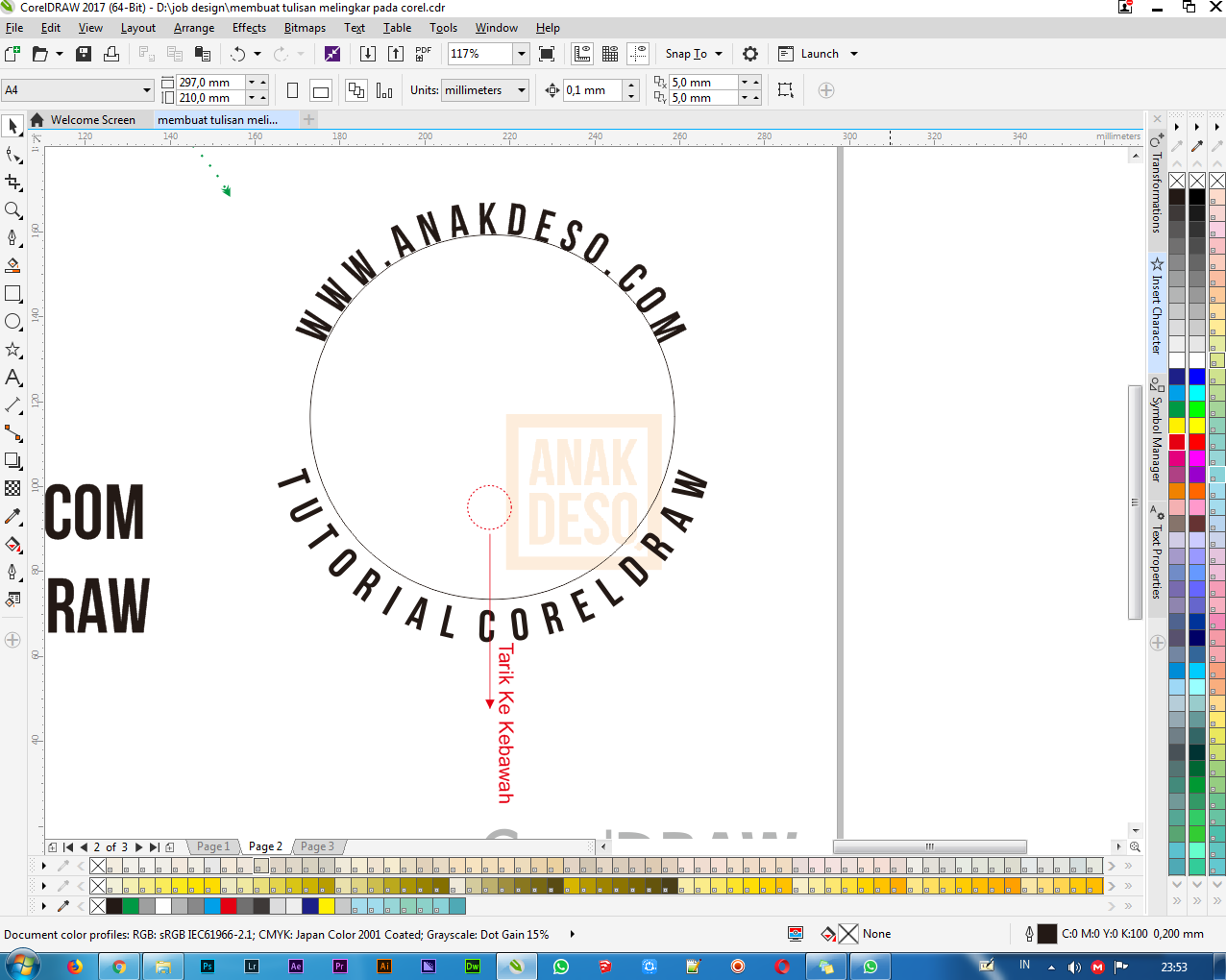Viewport: 1226px width, 980px height.
Task: Click the Full-screen preview icon
Action: (547, 54)
